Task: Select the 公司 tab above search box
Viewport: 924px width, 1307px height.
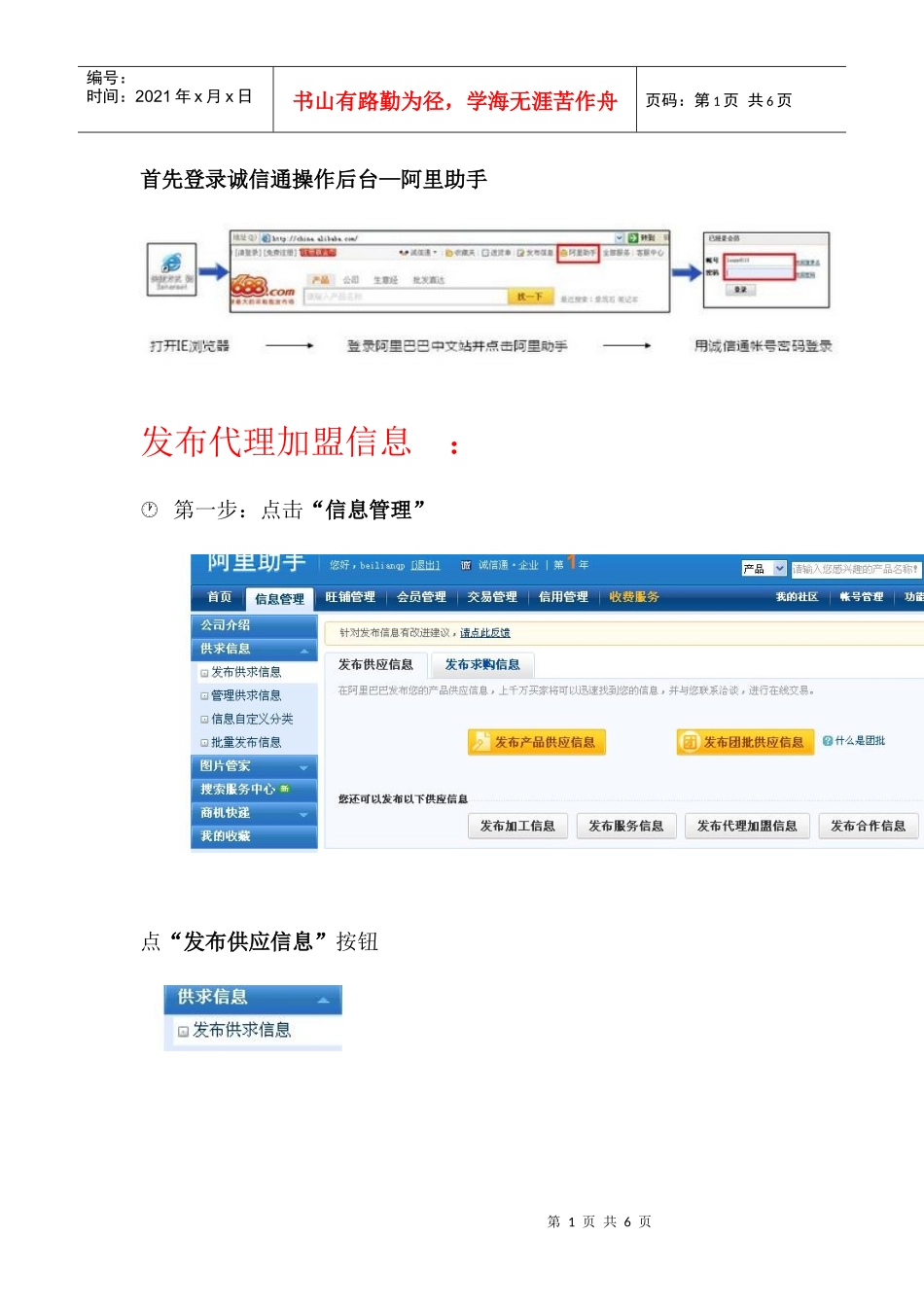Action: [x=351, y=280]
